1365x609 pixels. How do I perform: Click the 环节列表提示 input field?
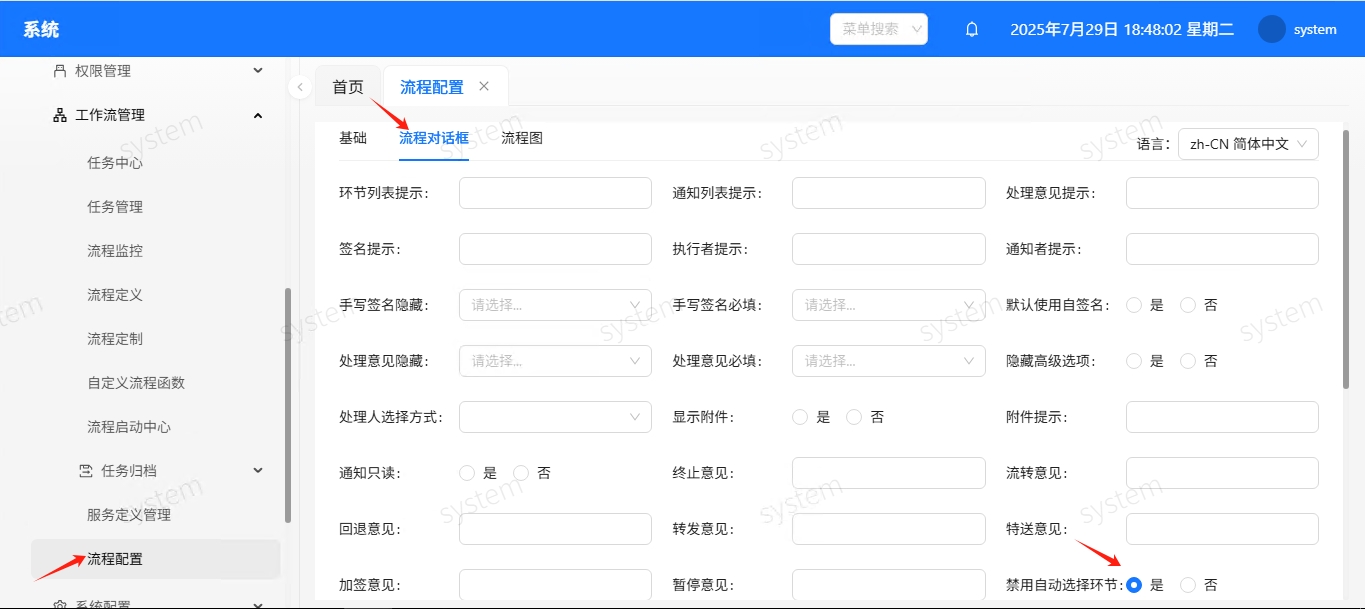[x=555, y=193]
